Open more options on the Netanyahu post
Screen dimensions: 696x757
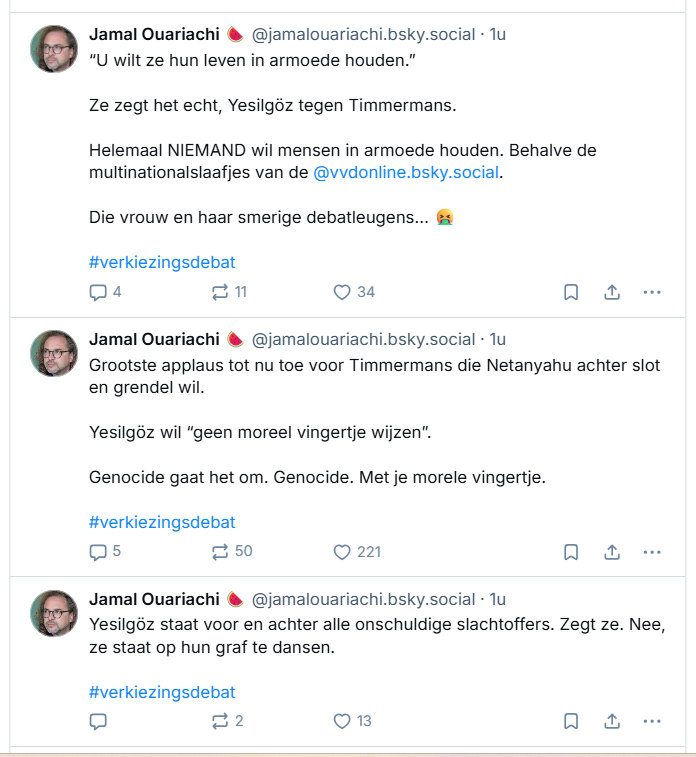point(652,551)
